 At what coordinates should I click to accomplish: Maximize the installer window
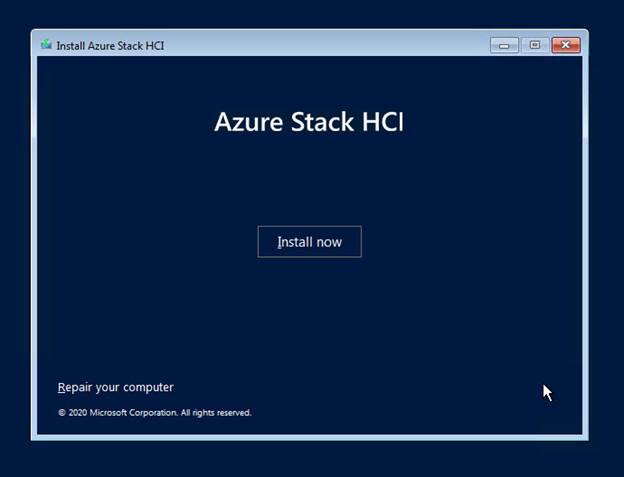pos(535,45)
